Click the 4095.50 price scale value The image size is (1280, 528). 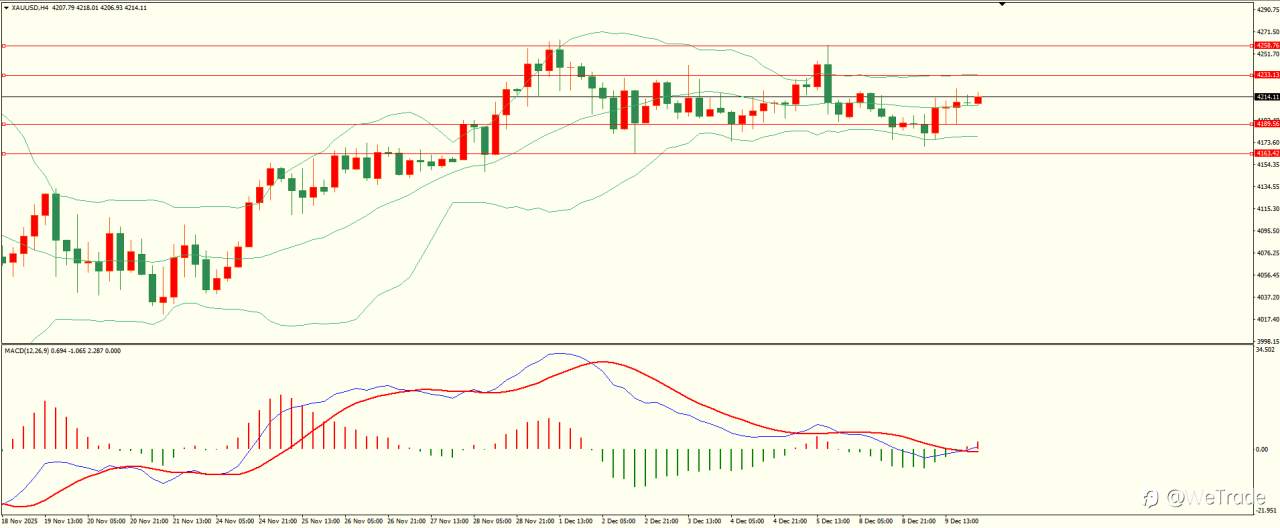point(1267,231)
